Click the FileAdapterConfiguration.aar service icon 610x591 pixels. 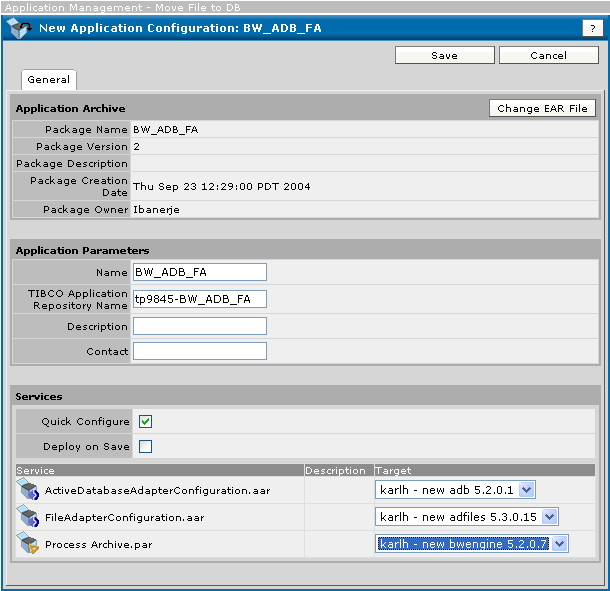tap(27, 517)
